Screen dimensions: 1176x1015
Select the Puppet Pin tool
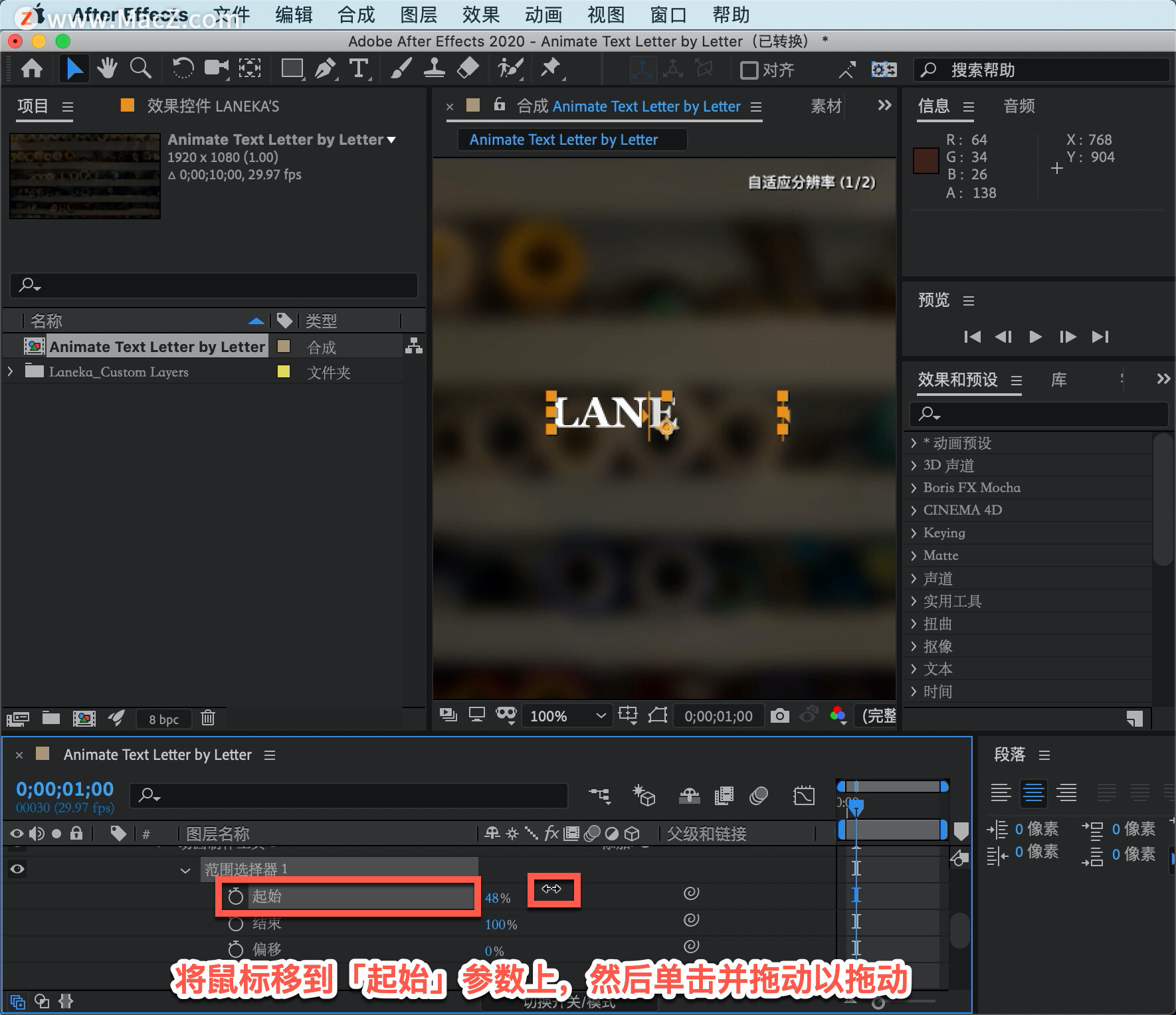click(x=551, y=68)
